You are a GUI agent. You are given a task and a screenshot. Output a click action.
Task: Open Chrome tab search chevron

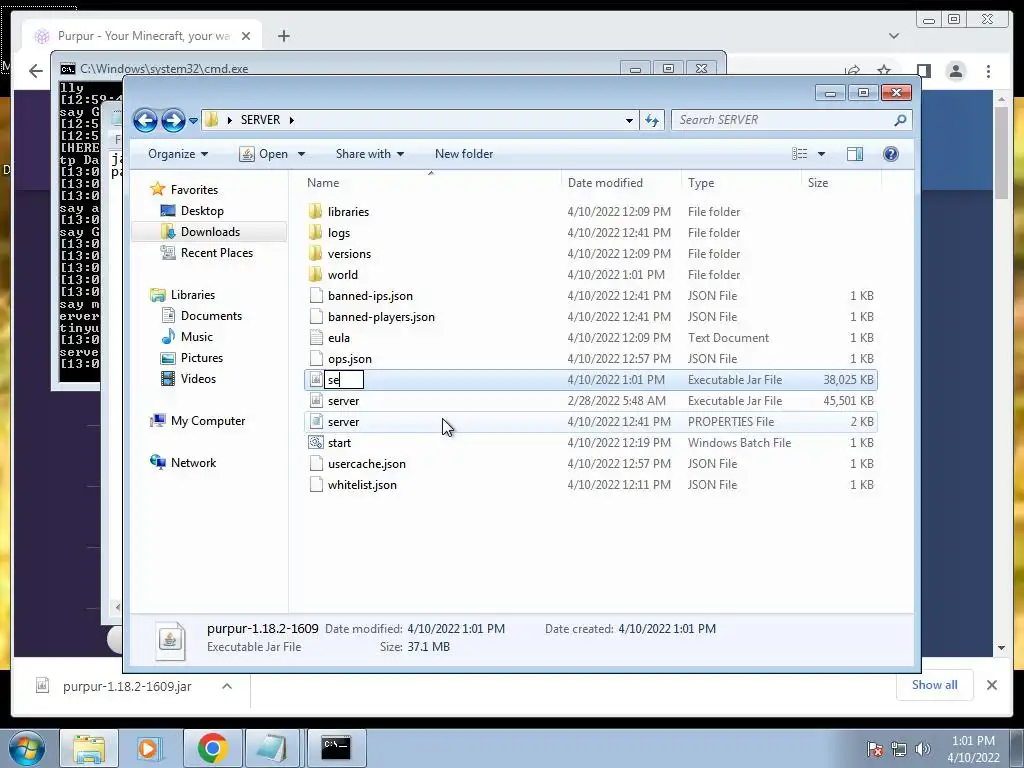click(893, 36)
